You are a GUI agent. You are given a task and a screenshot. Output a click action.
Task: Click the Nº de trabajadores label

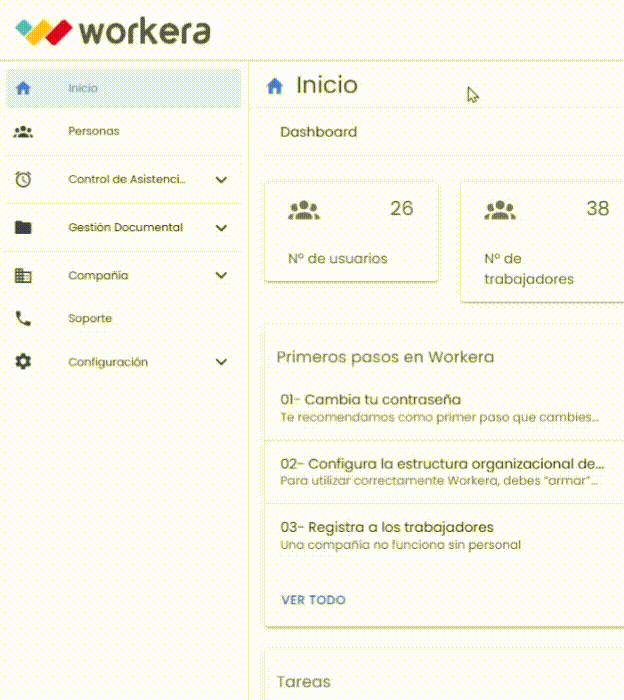pos(529,269)
